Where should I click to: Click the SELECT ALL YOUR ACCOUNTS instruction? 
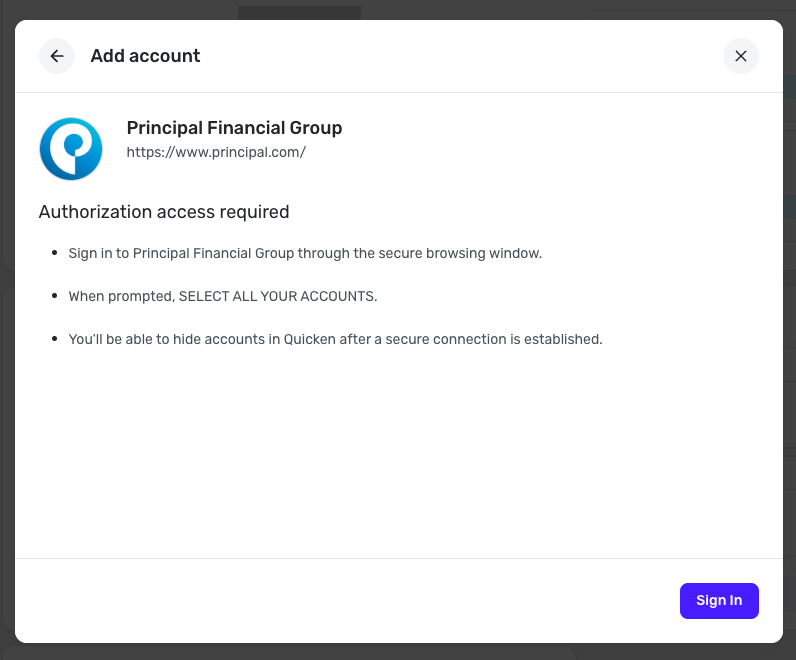(277, 296)
